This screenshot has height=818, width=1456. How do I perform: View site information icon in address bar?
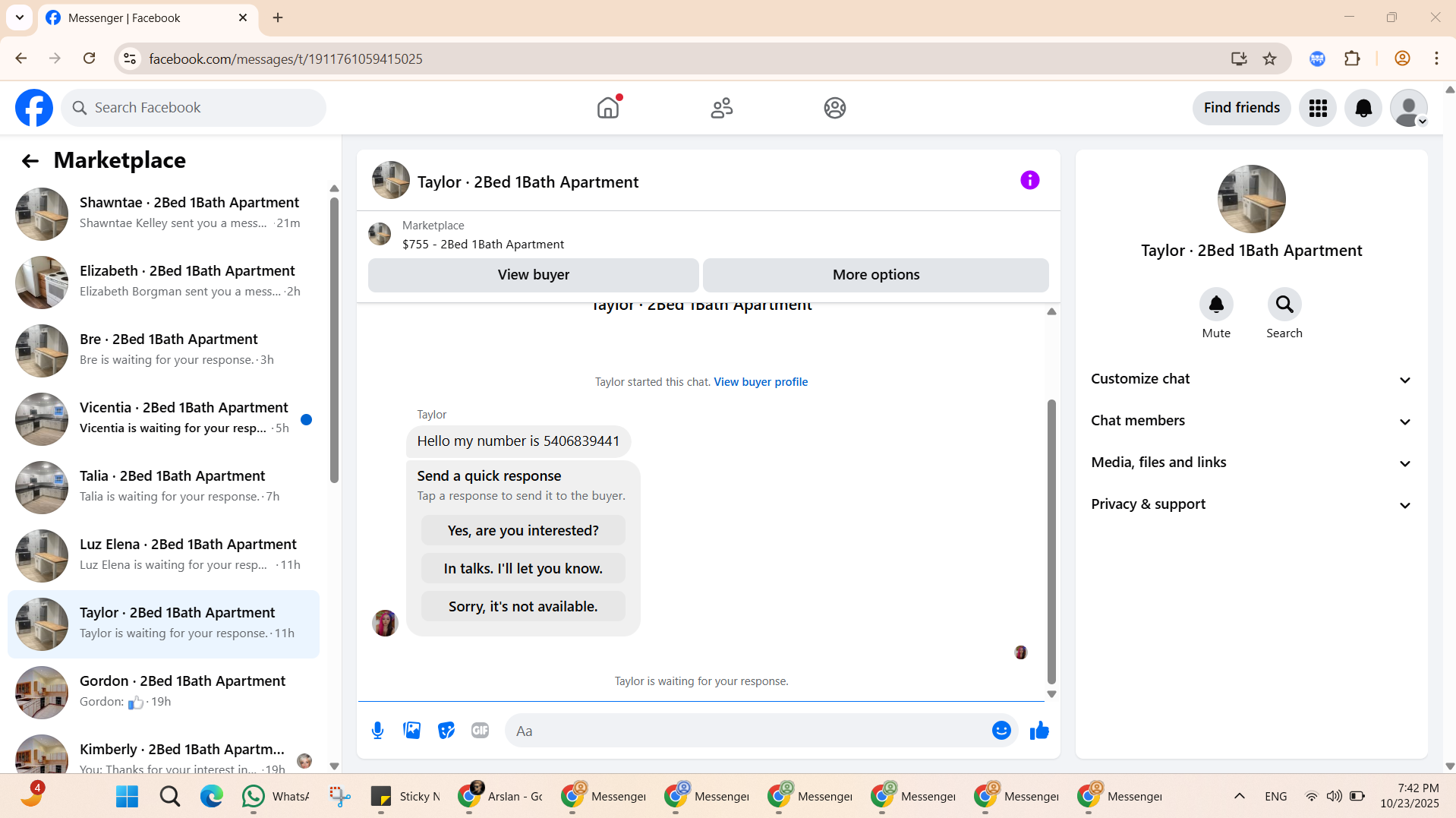[130, 58]
